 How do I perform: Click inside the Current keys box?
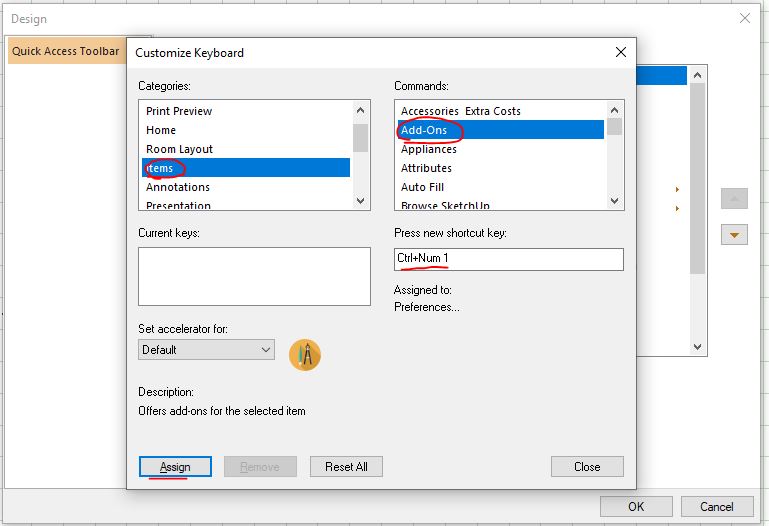(254, 276)
